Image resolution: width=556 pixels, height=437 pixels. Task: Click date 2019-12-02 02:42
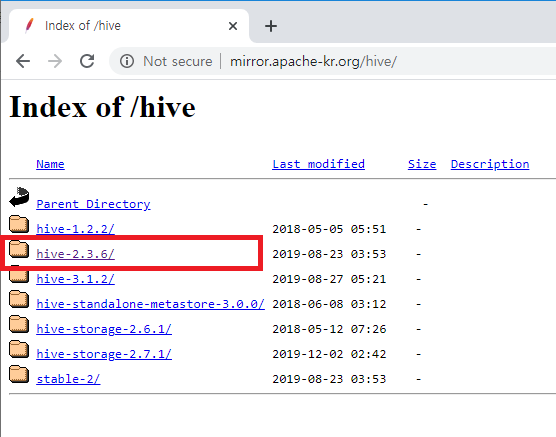[x=329, y=354]
